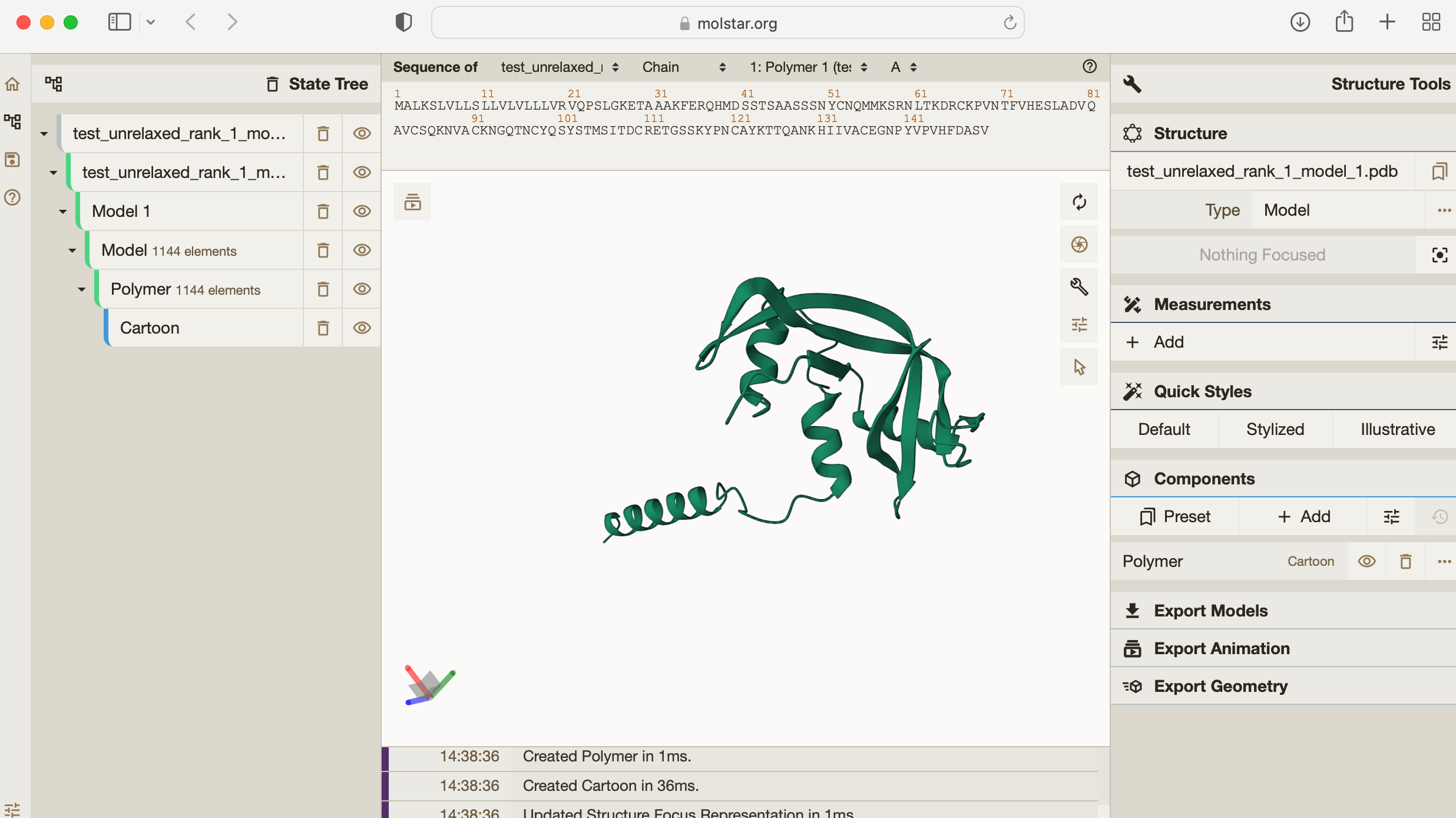Remove the Polymer component via trash icon
The width and height of the screenshot is (1456, 818).
point(1405,562)
